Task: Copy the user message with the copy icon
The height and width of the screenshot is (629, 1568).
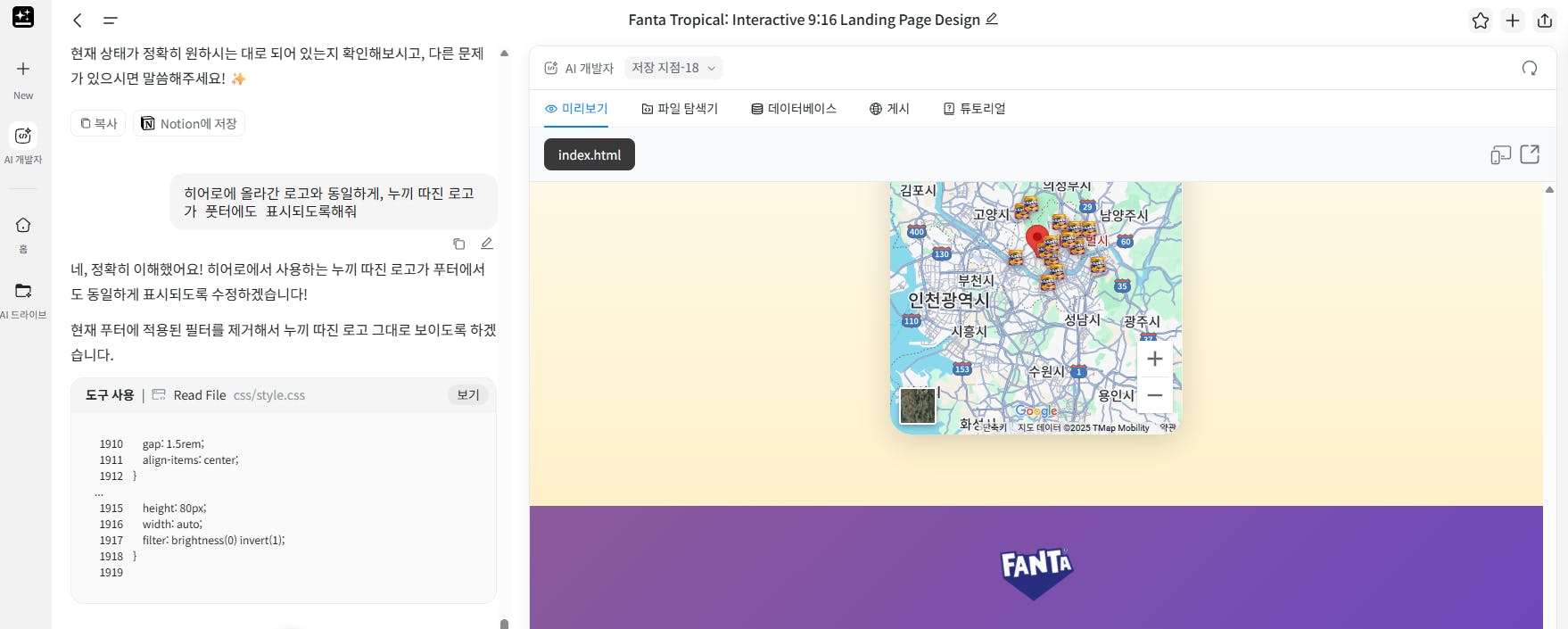Action: point(459,244)
